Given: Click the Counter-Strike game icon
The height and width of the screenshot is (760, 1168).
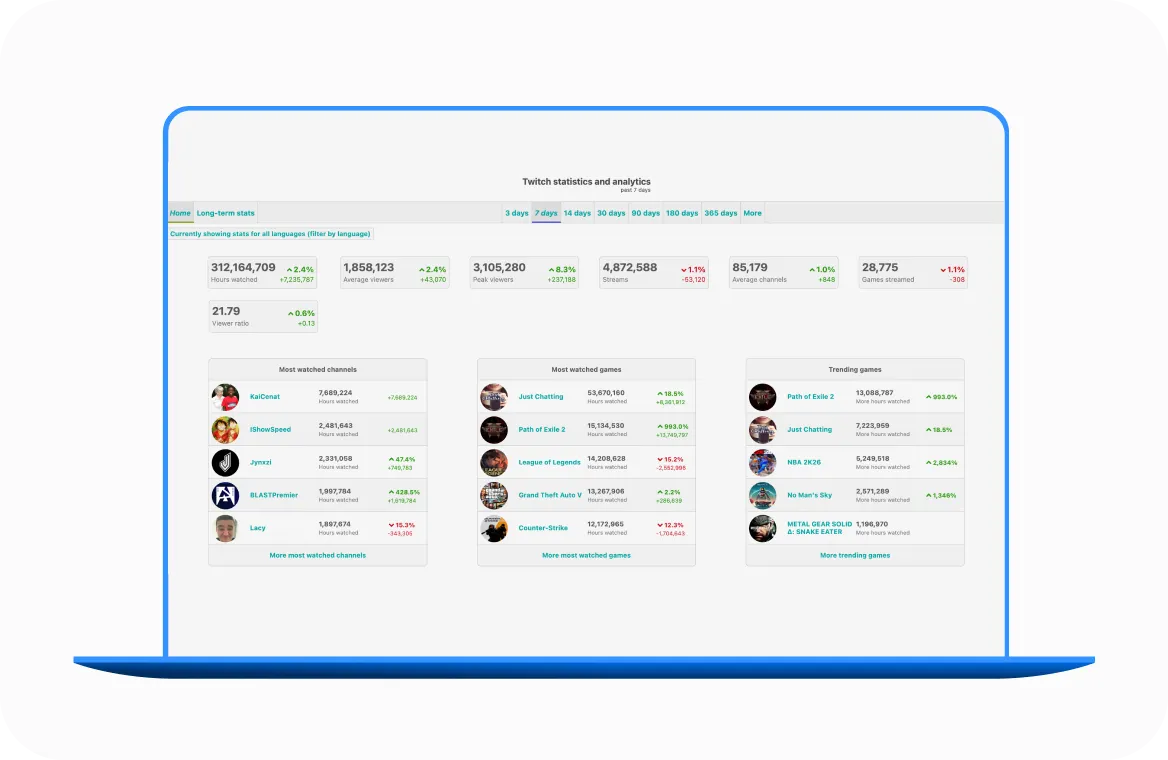Looking at the screenshot, I should (x=494, y=528).
